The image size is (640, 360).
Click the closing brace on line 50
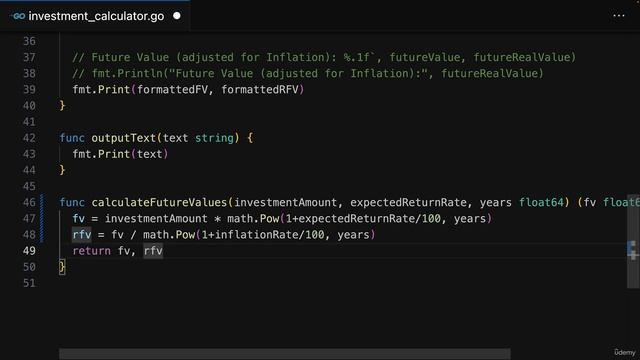pos(62,267)
